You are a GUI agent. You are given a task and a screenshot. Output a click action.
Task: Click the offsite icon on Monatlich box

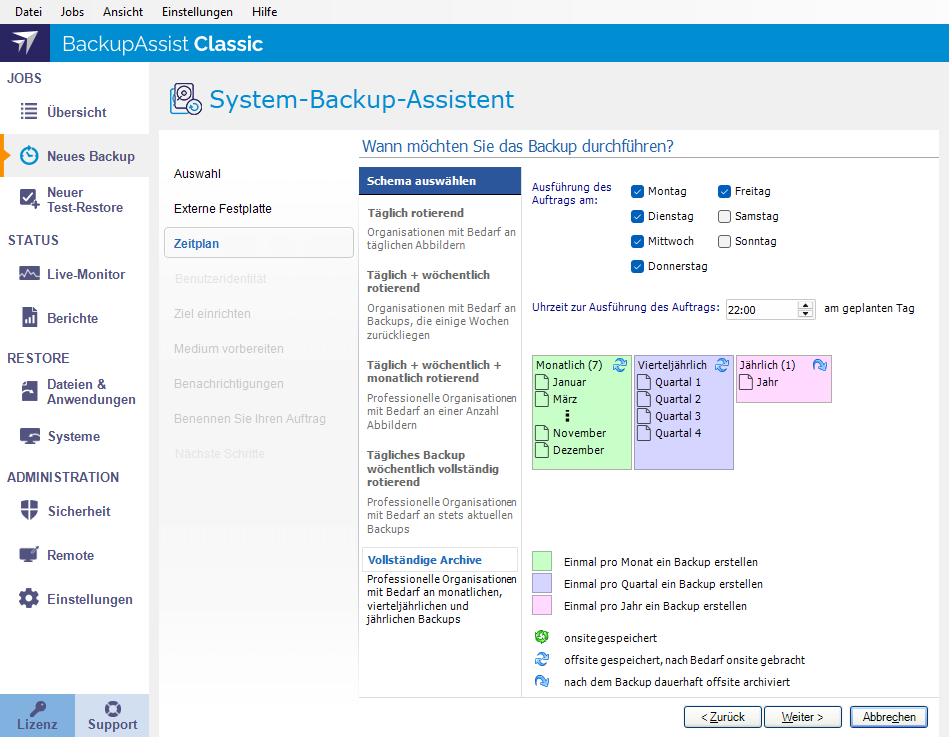click(620, 365)
